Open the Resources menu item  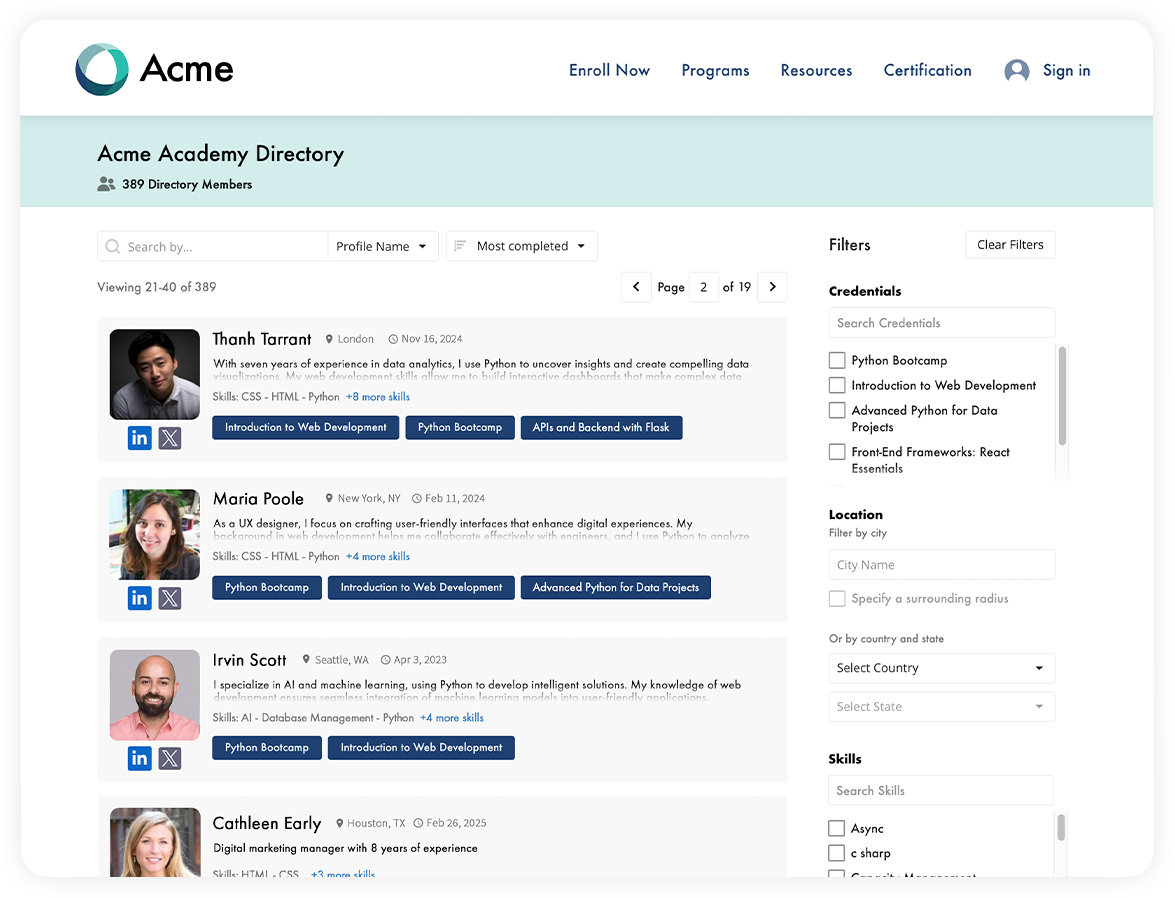click(x=816, y=70)
